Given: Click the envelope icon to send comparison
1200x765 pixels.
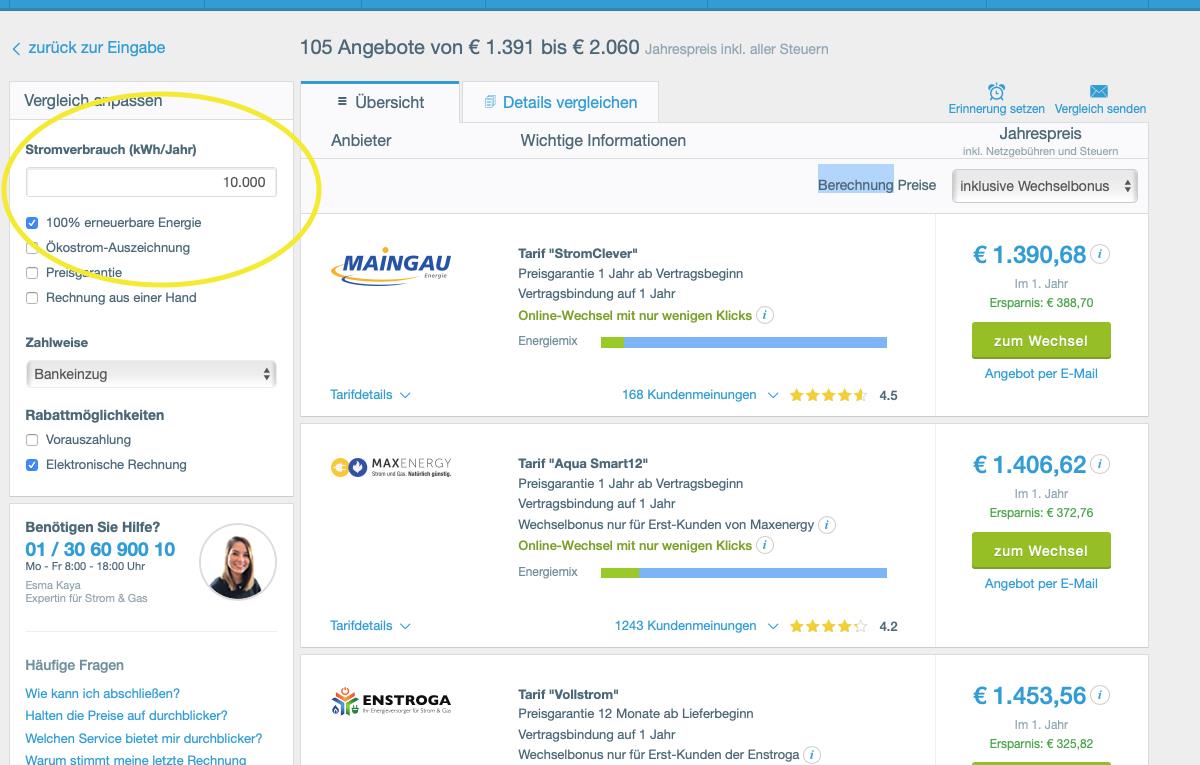Looking at the screenshot, I should 1099,91.
